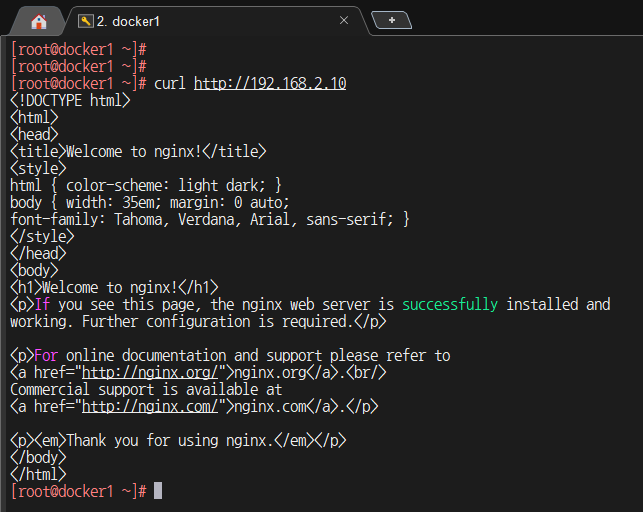Open the http://nginx.org/ link

[150, 373]
